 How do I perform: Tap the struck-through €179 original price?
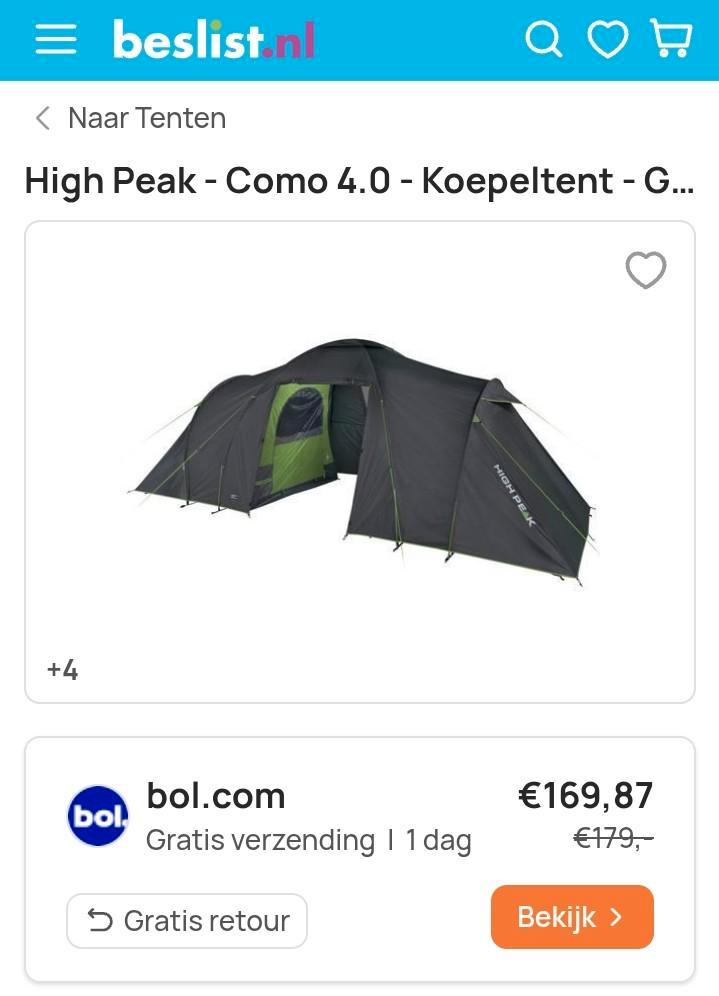613,838
